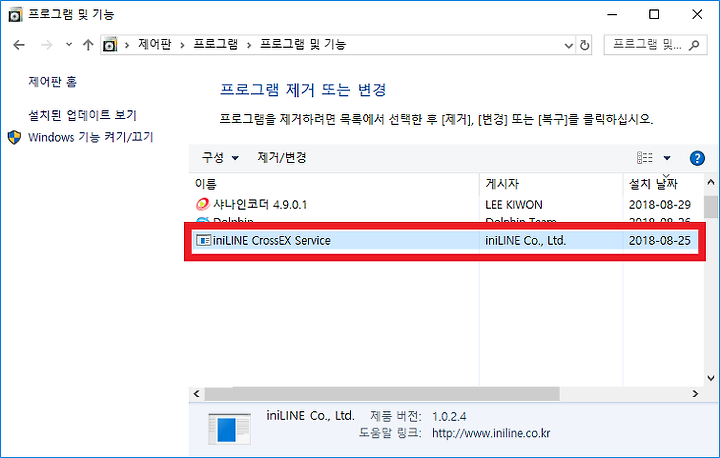Screen dimensions: 720x458
Task: Click publisher LEE KIWON cell
Action: pos(514,204)
